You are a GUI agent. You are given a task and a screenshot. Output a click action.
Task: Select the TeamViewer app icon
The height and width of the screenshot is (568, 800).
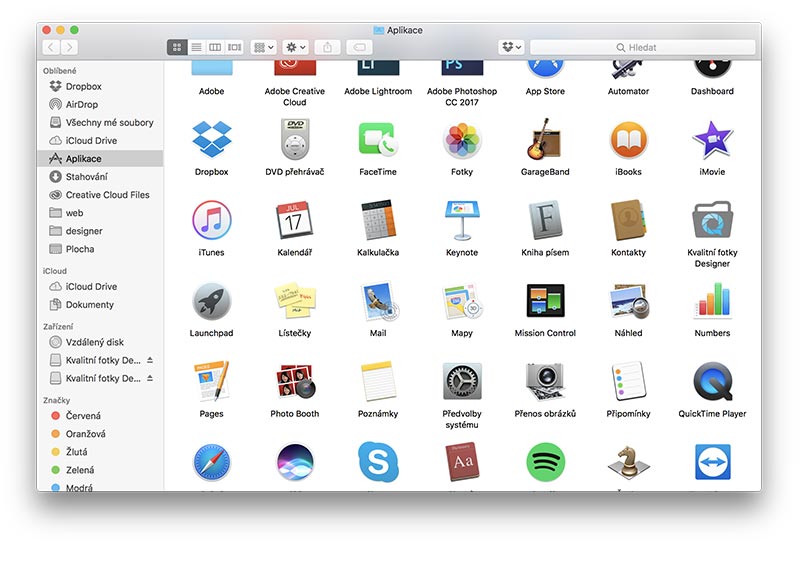click(x=712, y=462)
